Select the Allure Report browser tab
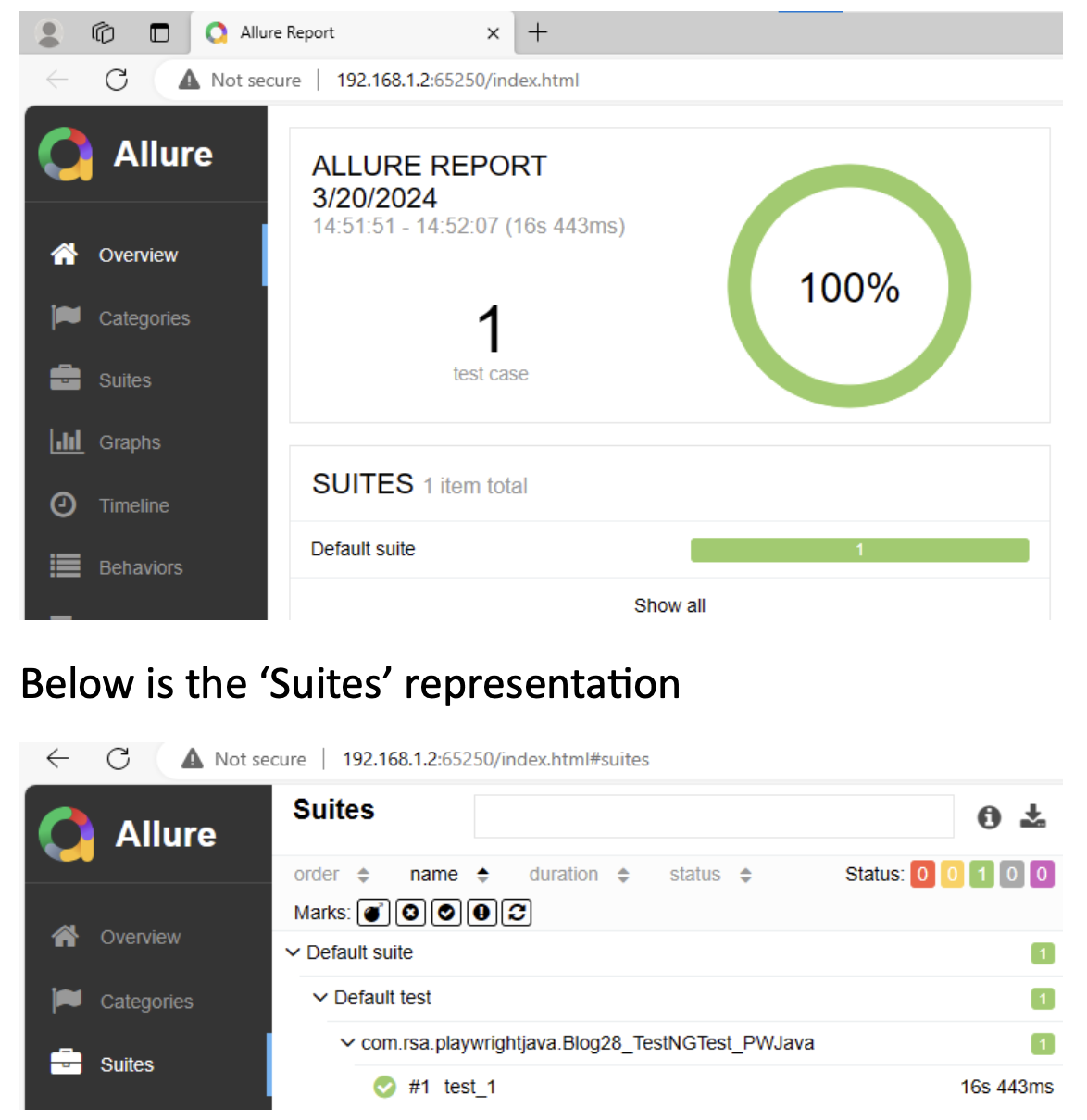Image resolution: width=1087 pixels, height=1120 pixels. [287, 33]
